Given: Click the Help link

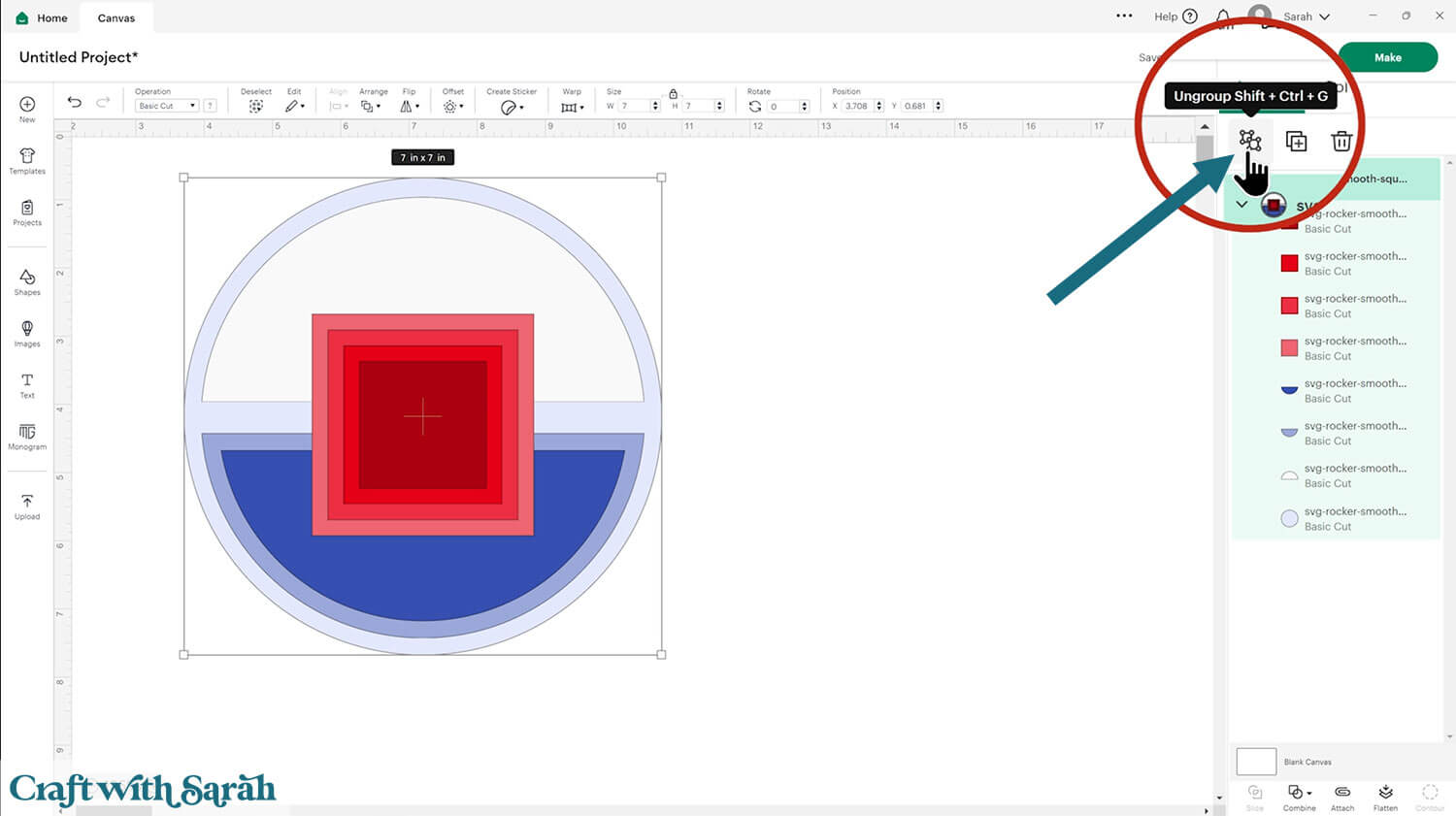Looking at the screenshot, I should 1175,16.
